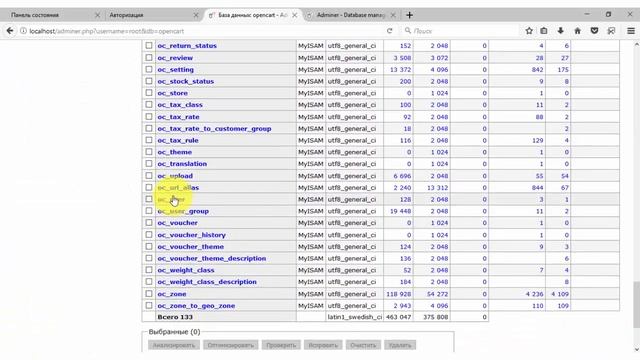
Task: Tick the oc_zone checkbox
Action: coord(149,293)
